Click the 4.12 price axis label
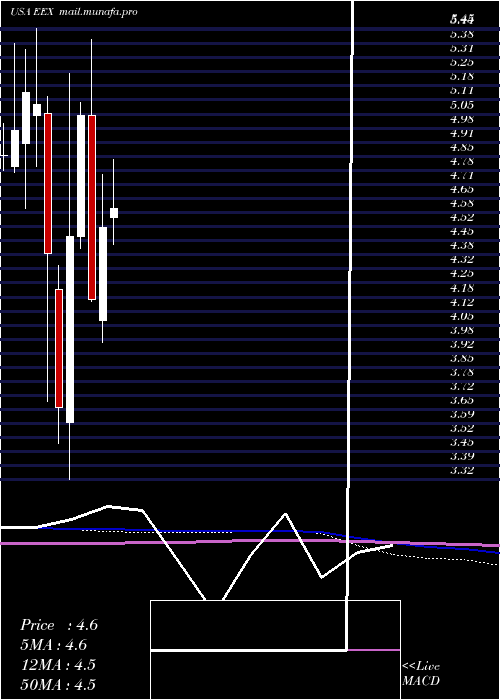The width and height of the screenshot is (500, 700). [462, 302]
